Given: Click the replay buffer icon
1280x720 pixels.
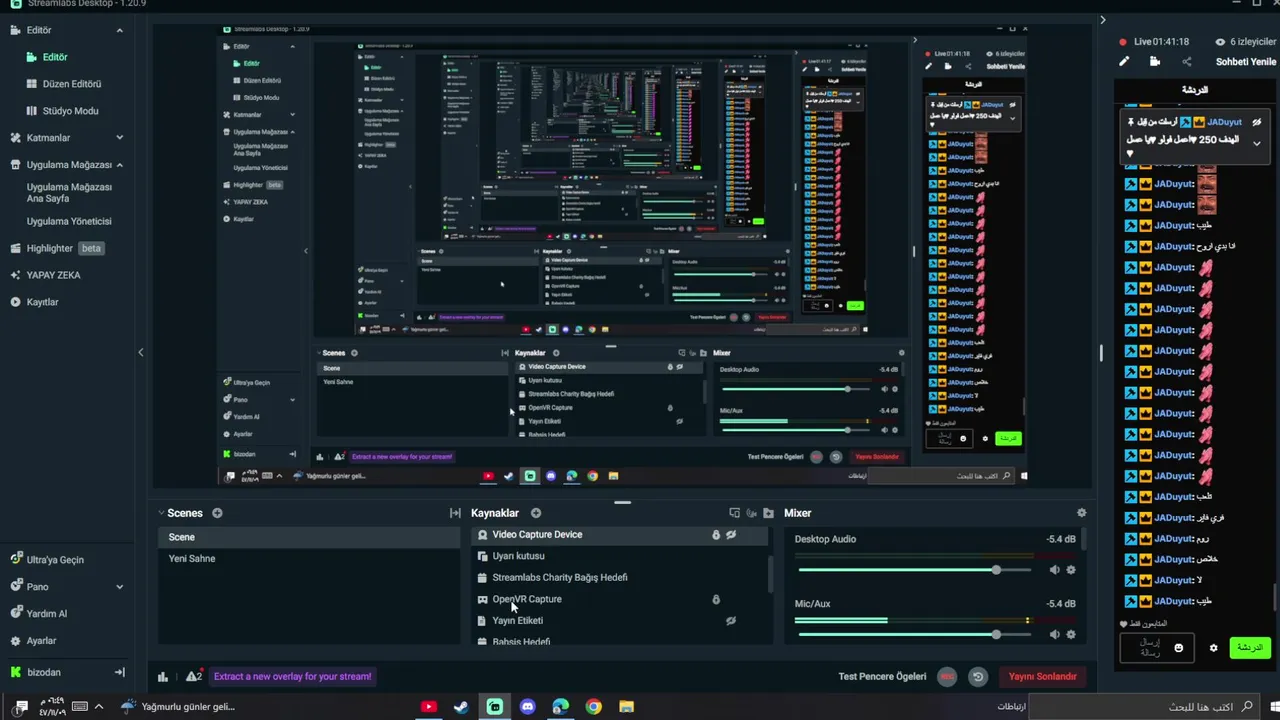Looking at the screenshot, I should click(978, 677).
